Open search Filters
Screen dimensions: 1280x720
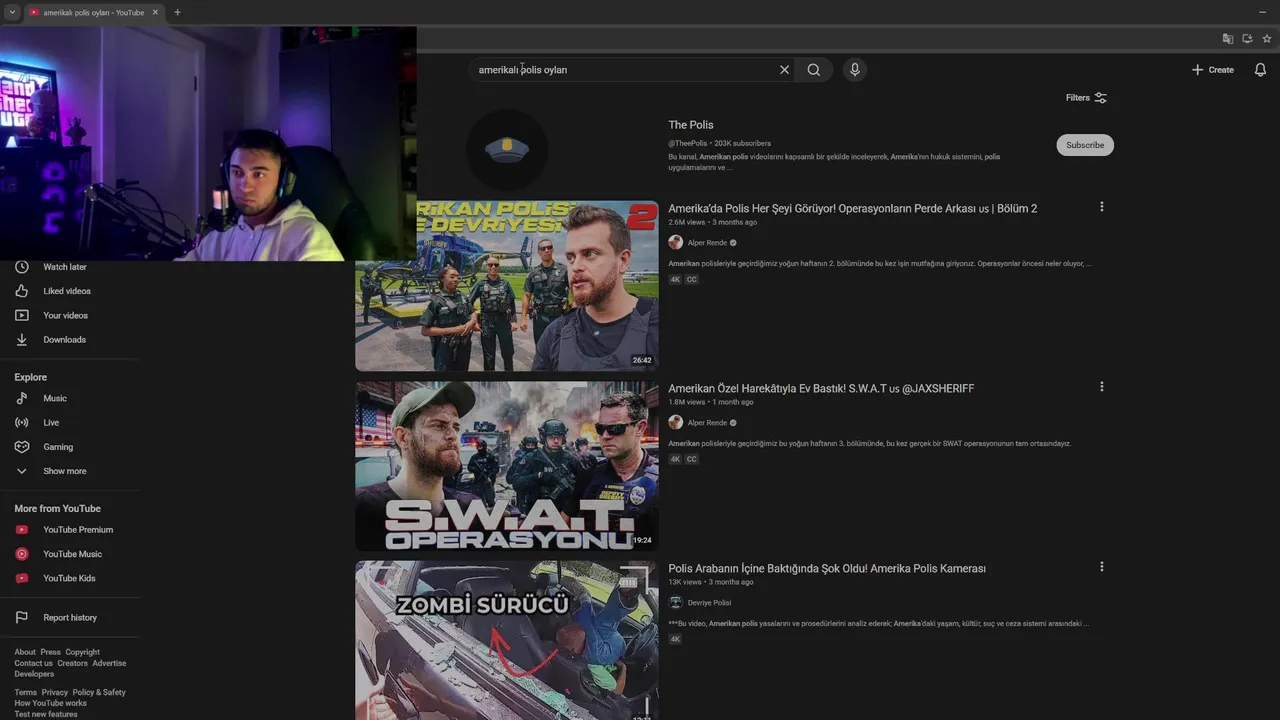(x=1086, y=98)
